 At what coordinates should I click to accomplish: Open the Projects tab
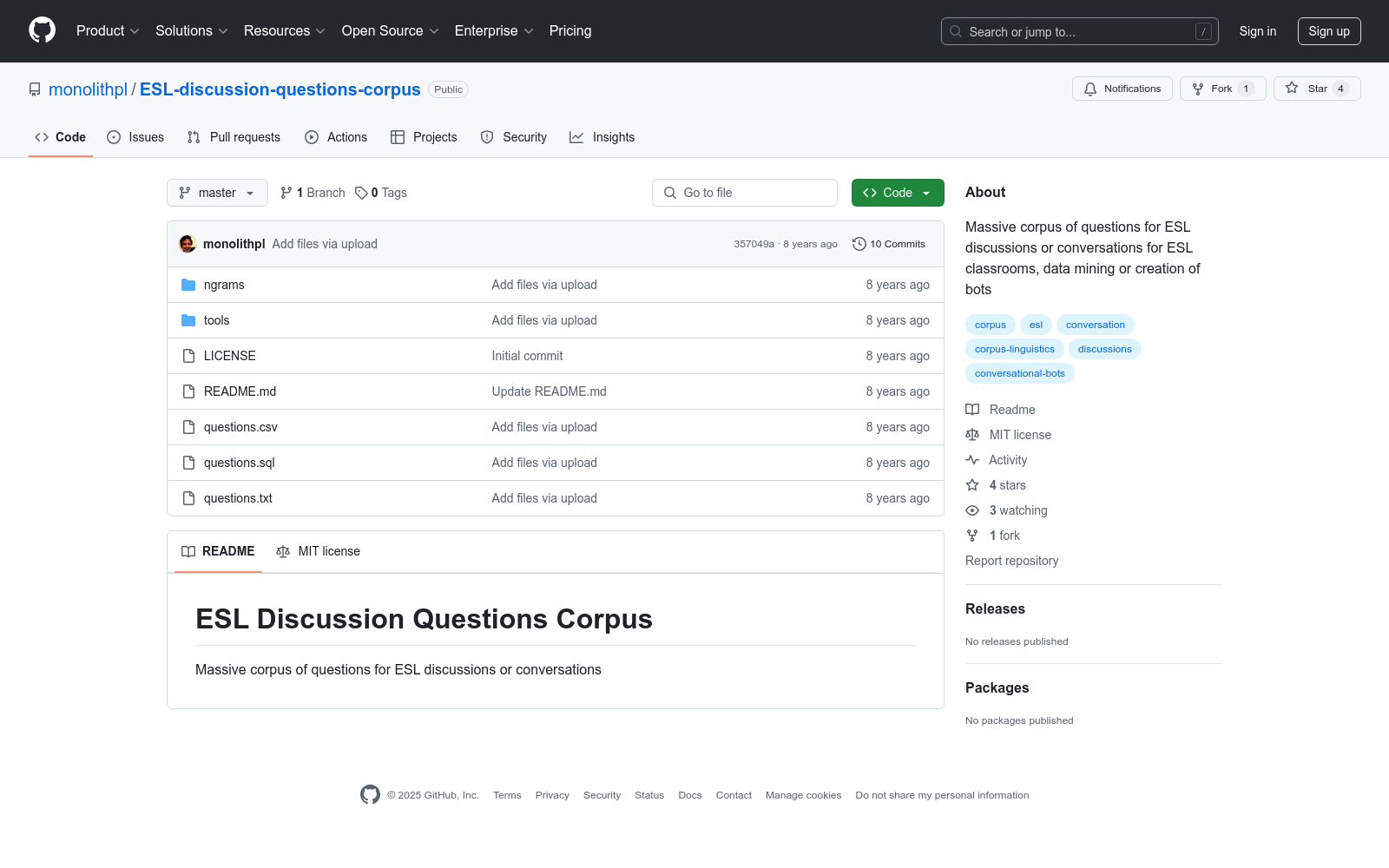(424, 137)
